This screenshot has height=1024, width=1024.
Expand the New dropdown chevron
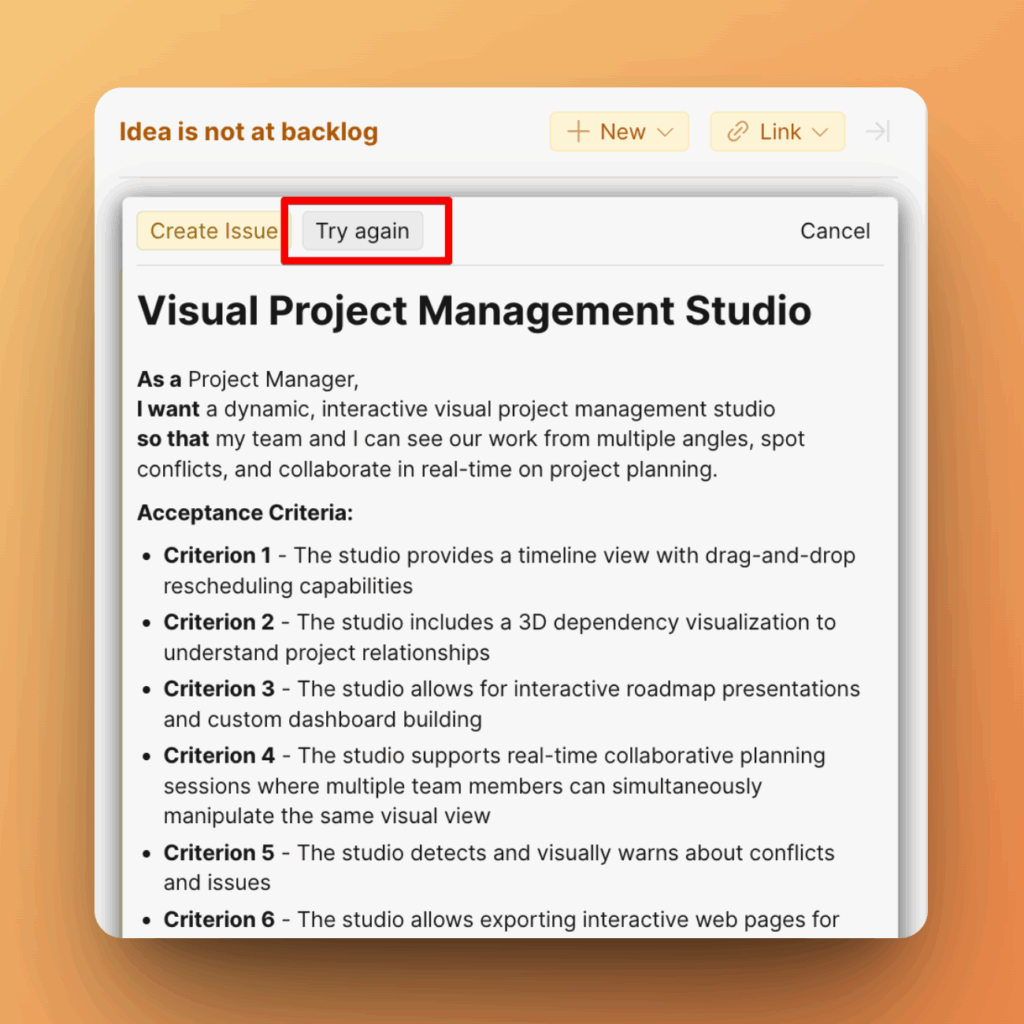point(666,132)
